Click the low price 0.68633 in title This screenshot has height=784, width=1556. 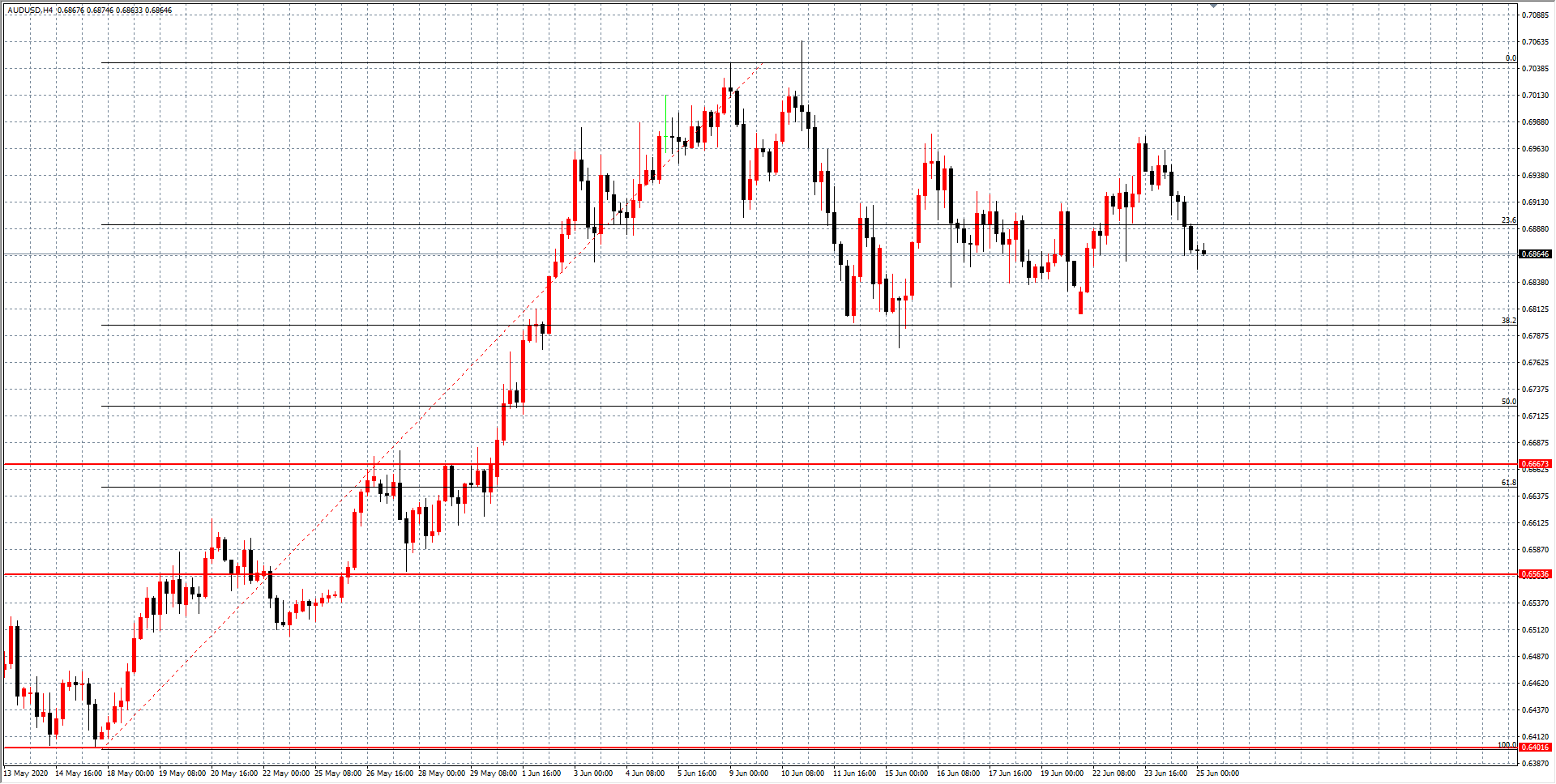click(129, 11)
